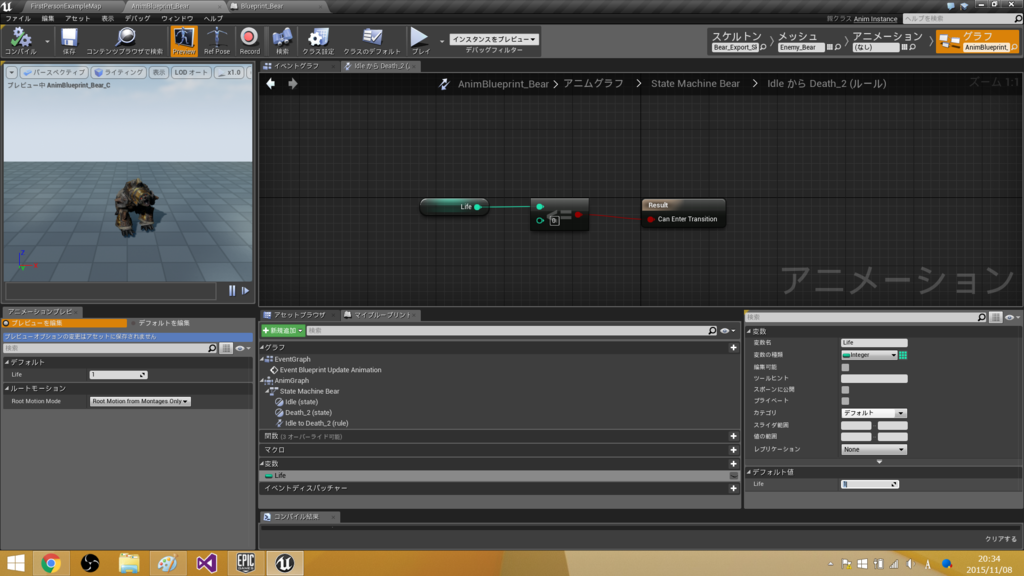Find asset via コンテンツブラウザで検索 icon

124,40
